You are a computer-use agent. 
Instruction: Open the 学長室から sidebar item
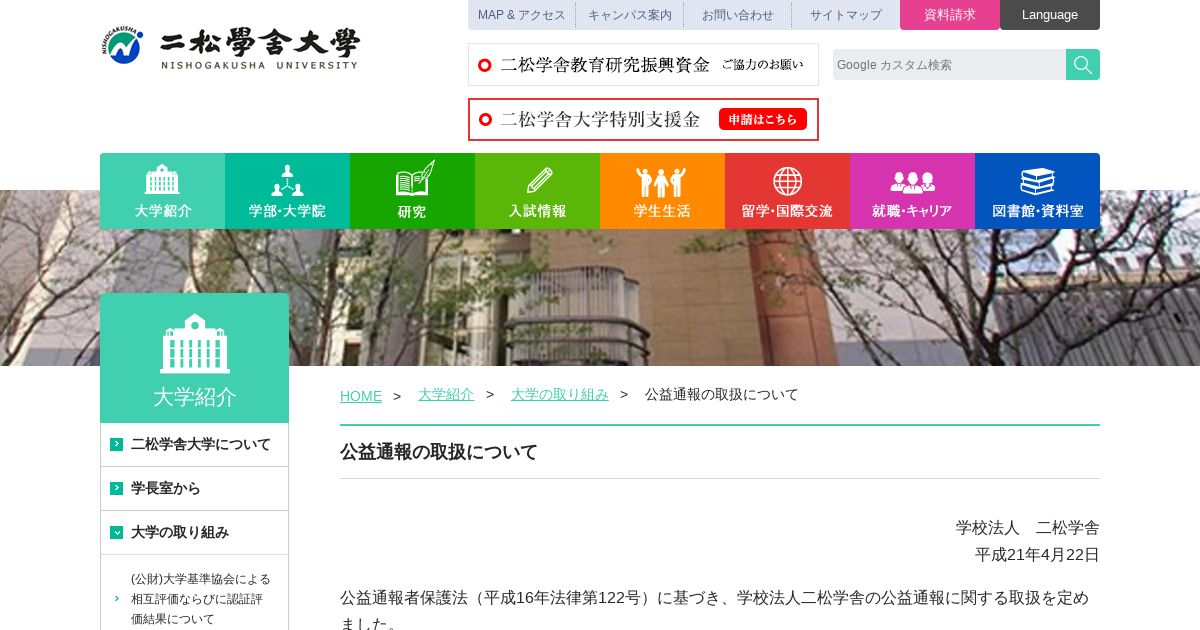[x=195, y=488]
